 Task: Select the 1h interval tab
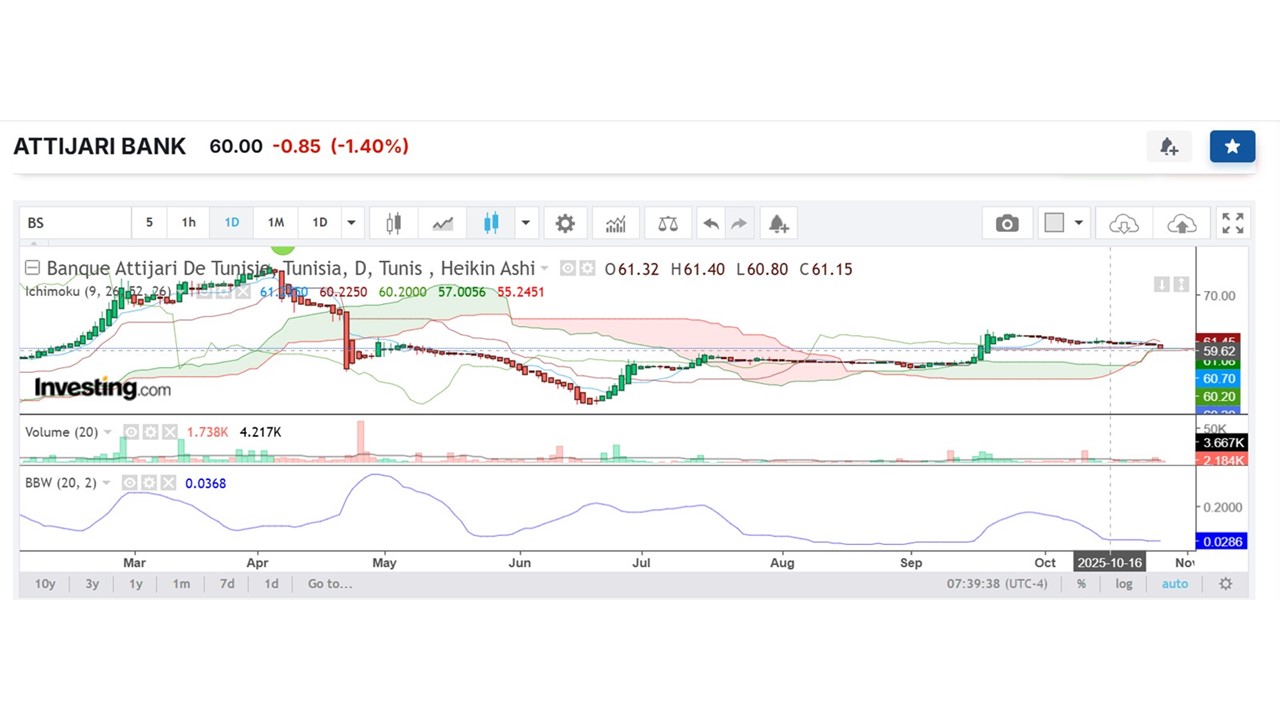(x=188, y=223)
